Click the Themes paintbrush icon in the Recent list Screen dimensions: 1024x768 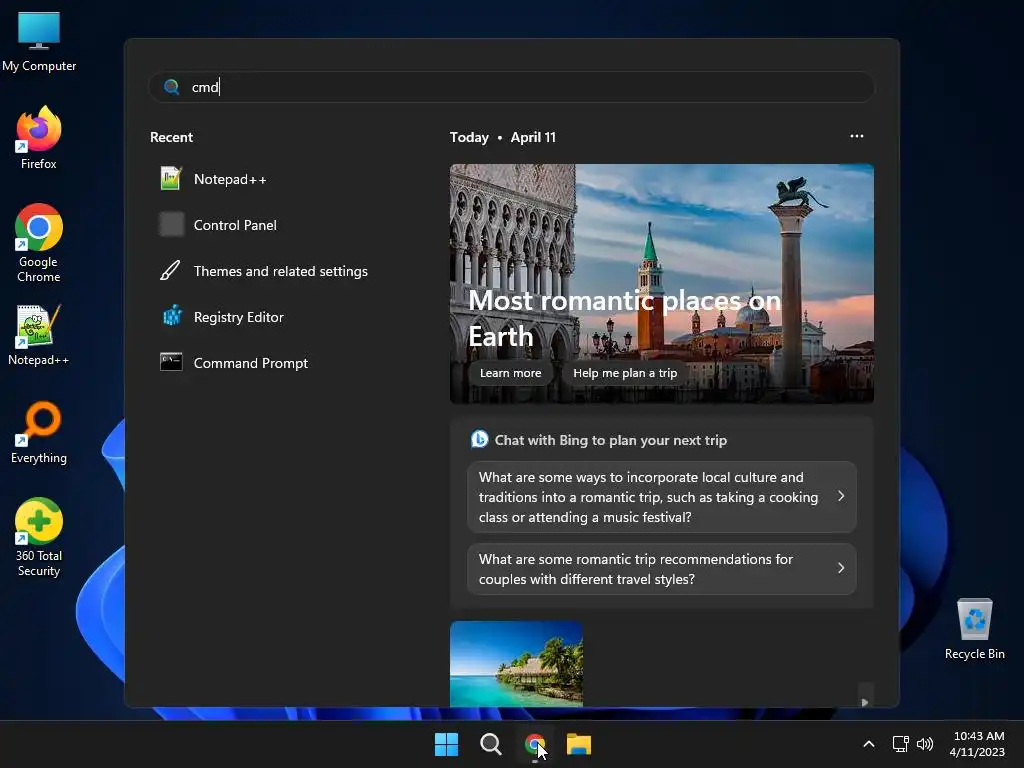(171, 270)
